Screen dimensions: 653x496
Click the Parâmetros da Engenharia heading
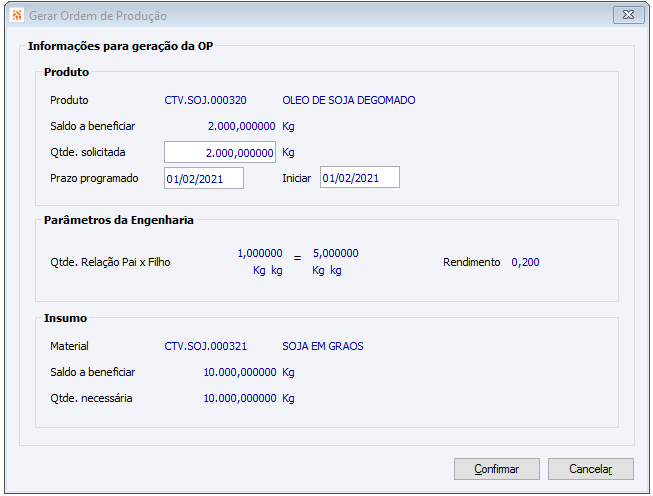coord(119,220)
